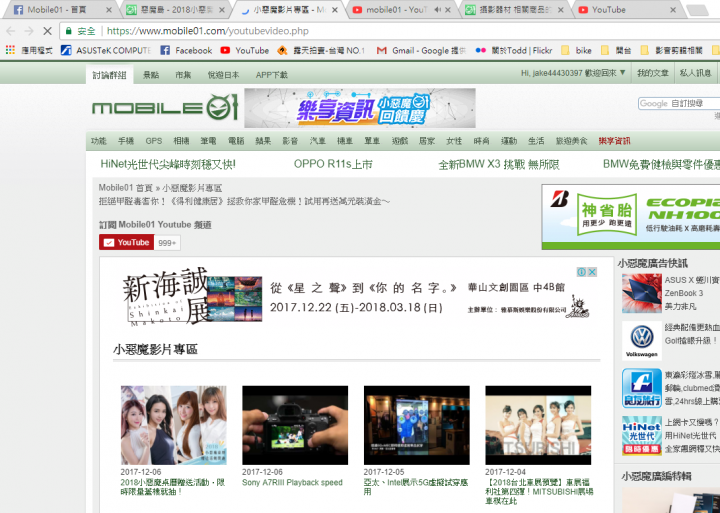Click Mobile01 site logo

tap(165, 107)
